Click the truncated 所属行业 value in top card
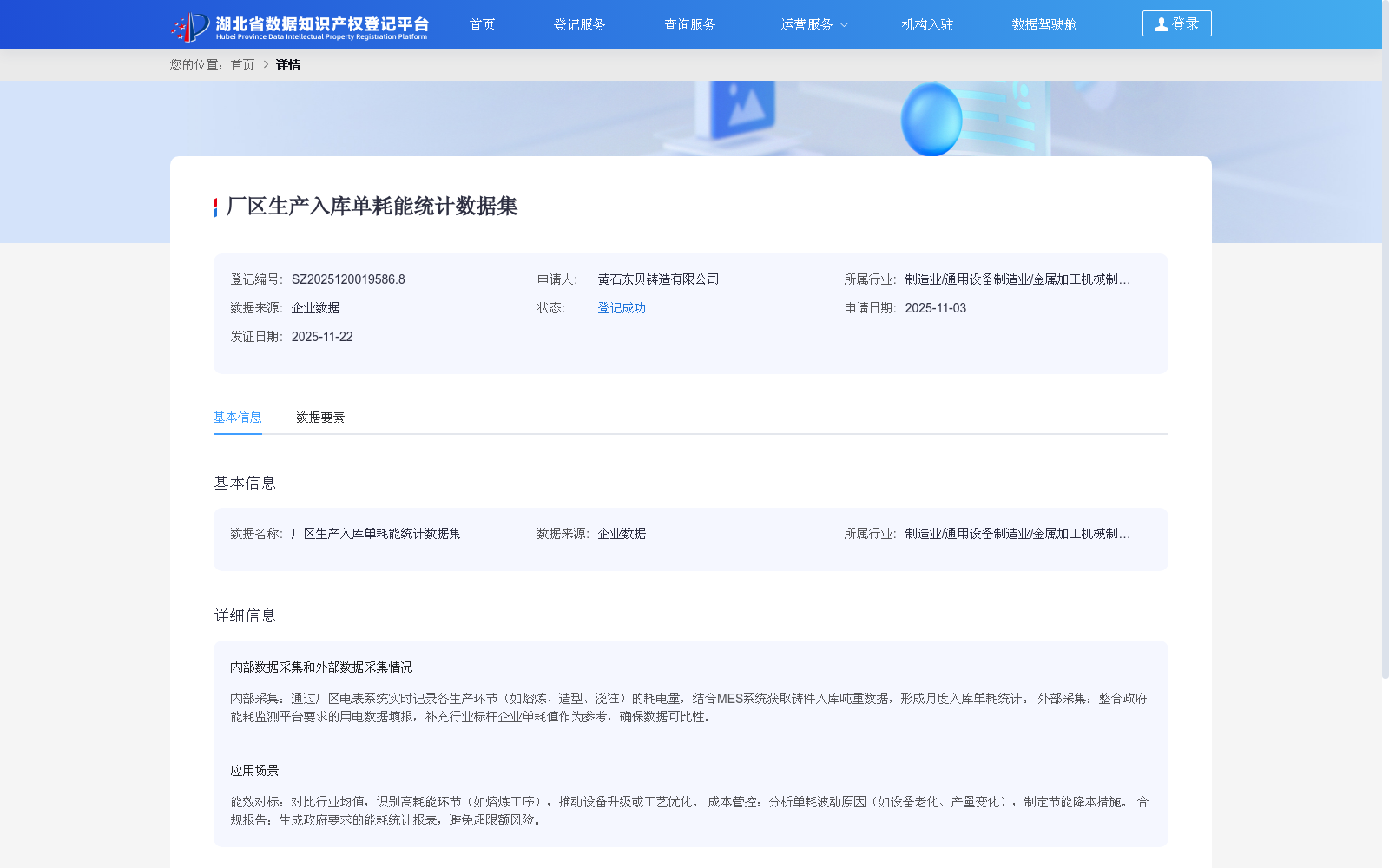 [x=1017, y=279]
